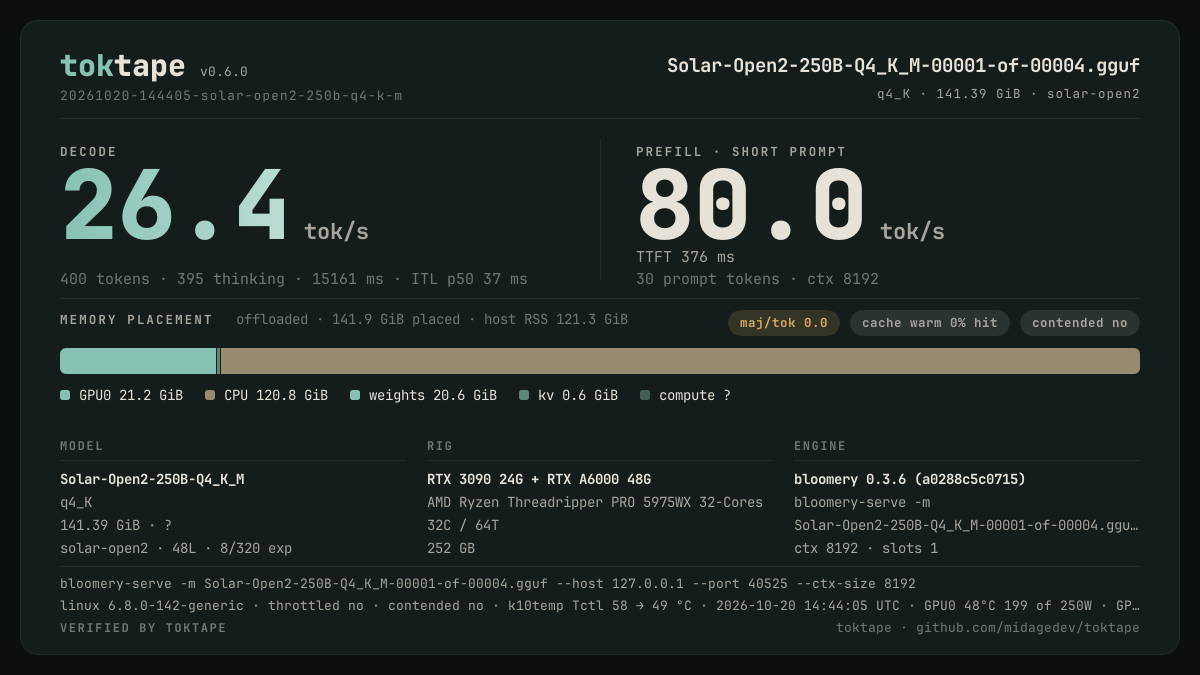The image size is (1200, 675).
Task: Click the VERIFIED BY TOKTAPE label
Action: 143,628
